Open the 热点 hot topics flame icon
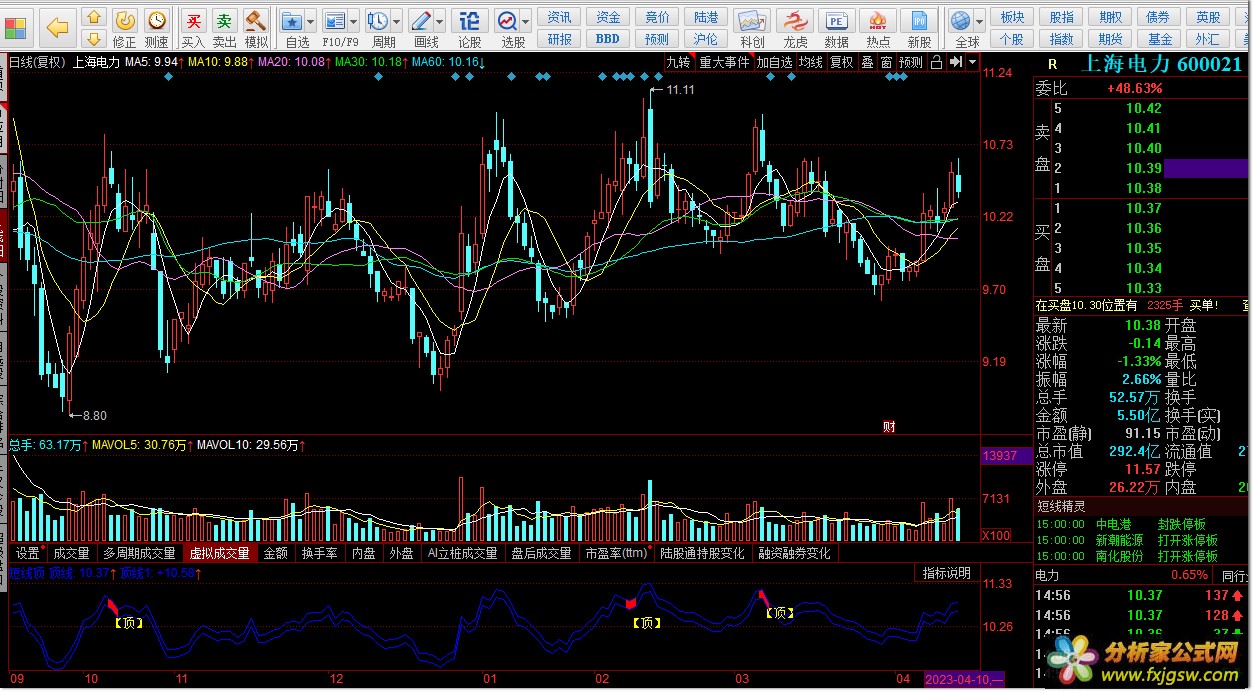This screenshot has width=1255, height=692. pos(878,28)
